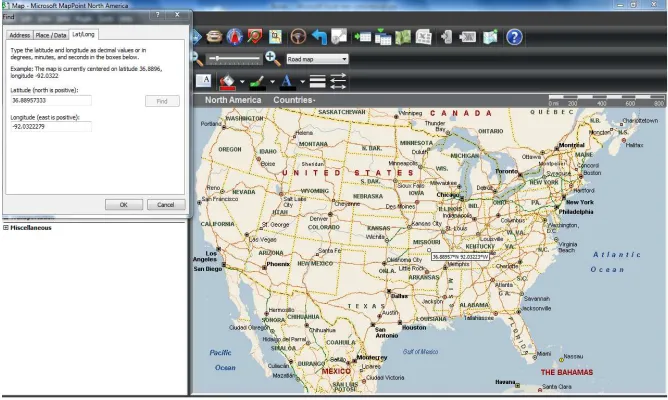This screenshot has height=400, width=668.
Task: Click the Toronto label on the map
Action: pos(506,171)
